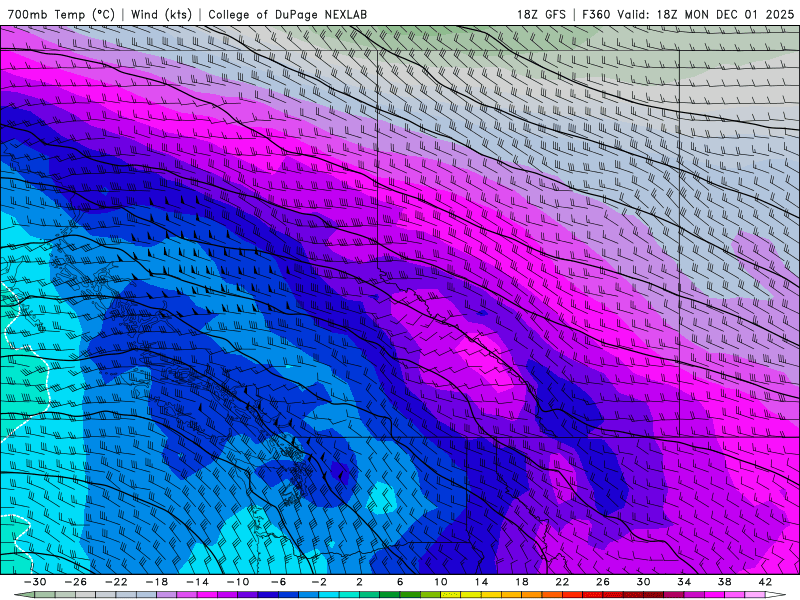This screenshot has height=600, width=800.
Task: Click the '18' color scale label
Action: click(521, 582)
